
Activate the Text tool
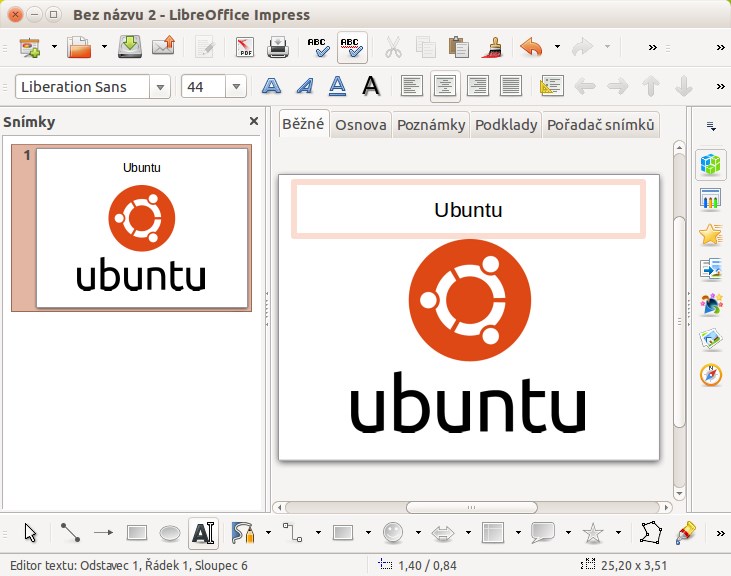[x=203, y=533]
